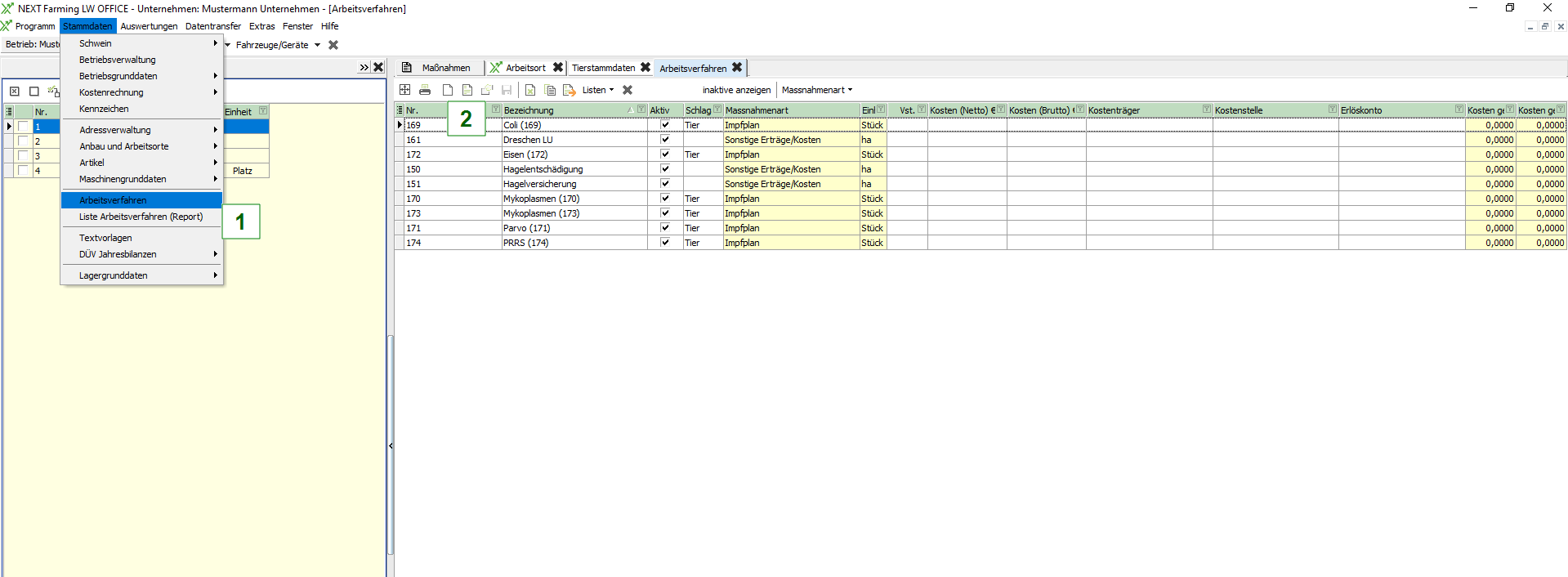Click the copy documents icon in toolbar
This screenshot has width=1568, height=577.
pos(550,90)
